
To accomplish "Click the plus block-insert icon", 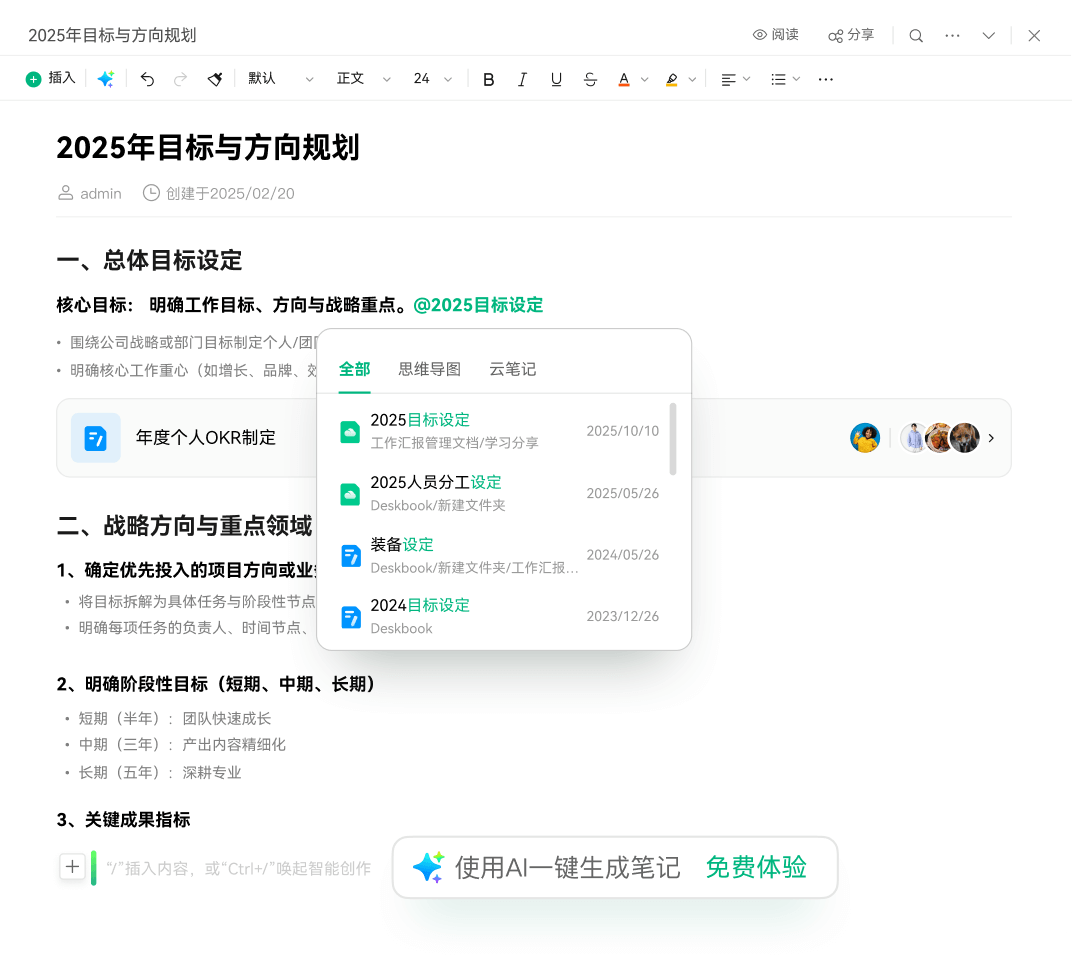I will (72, 867).
